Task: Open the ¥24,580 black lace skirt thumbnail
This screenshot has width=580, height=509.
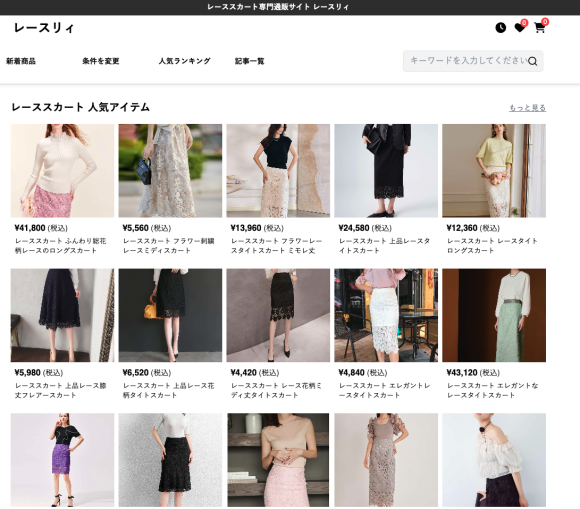Action: pyautogui.click(x=386, y=171)
